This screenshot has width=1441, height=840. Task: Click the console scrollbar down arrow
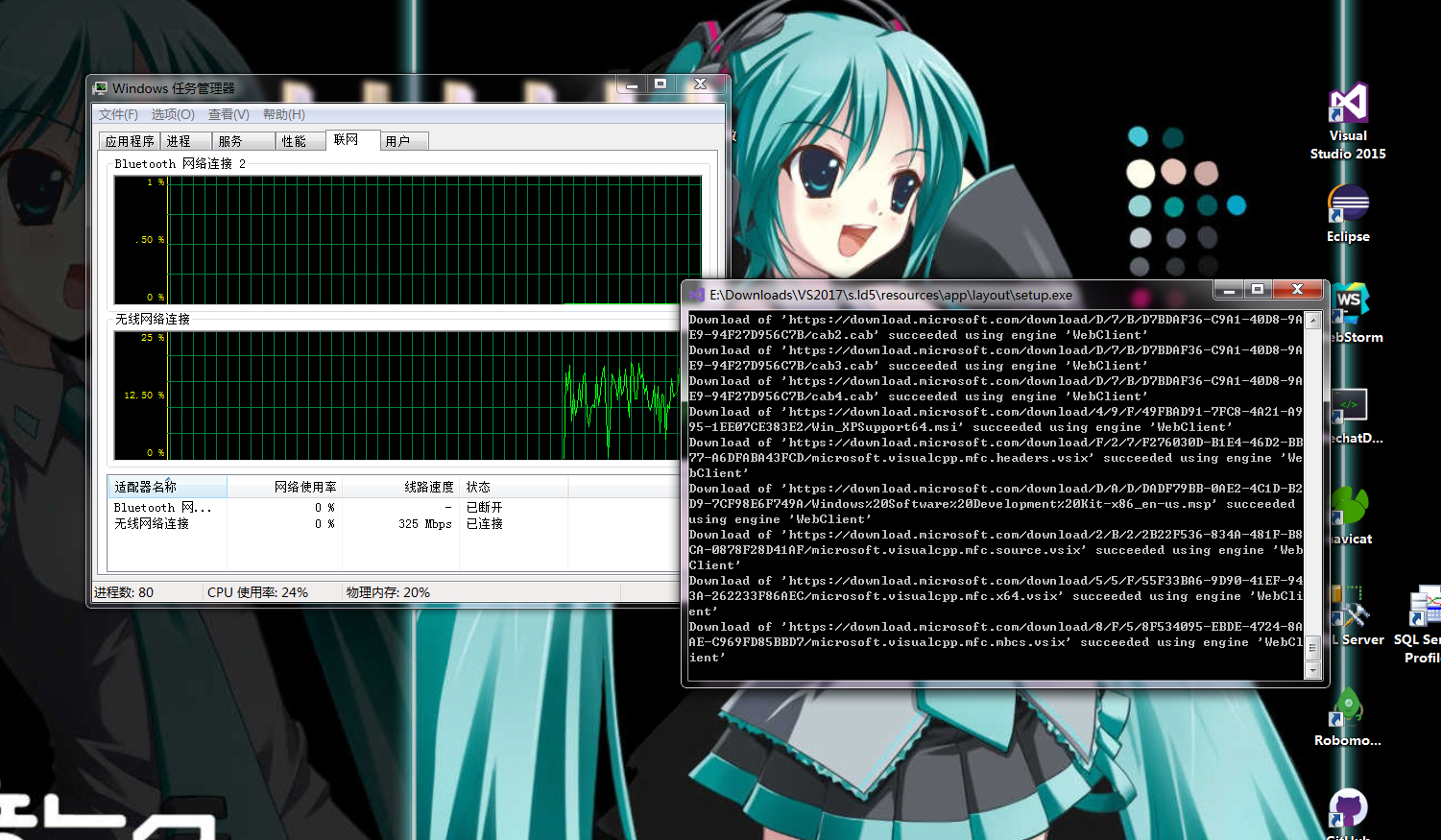coord(1313,671)
